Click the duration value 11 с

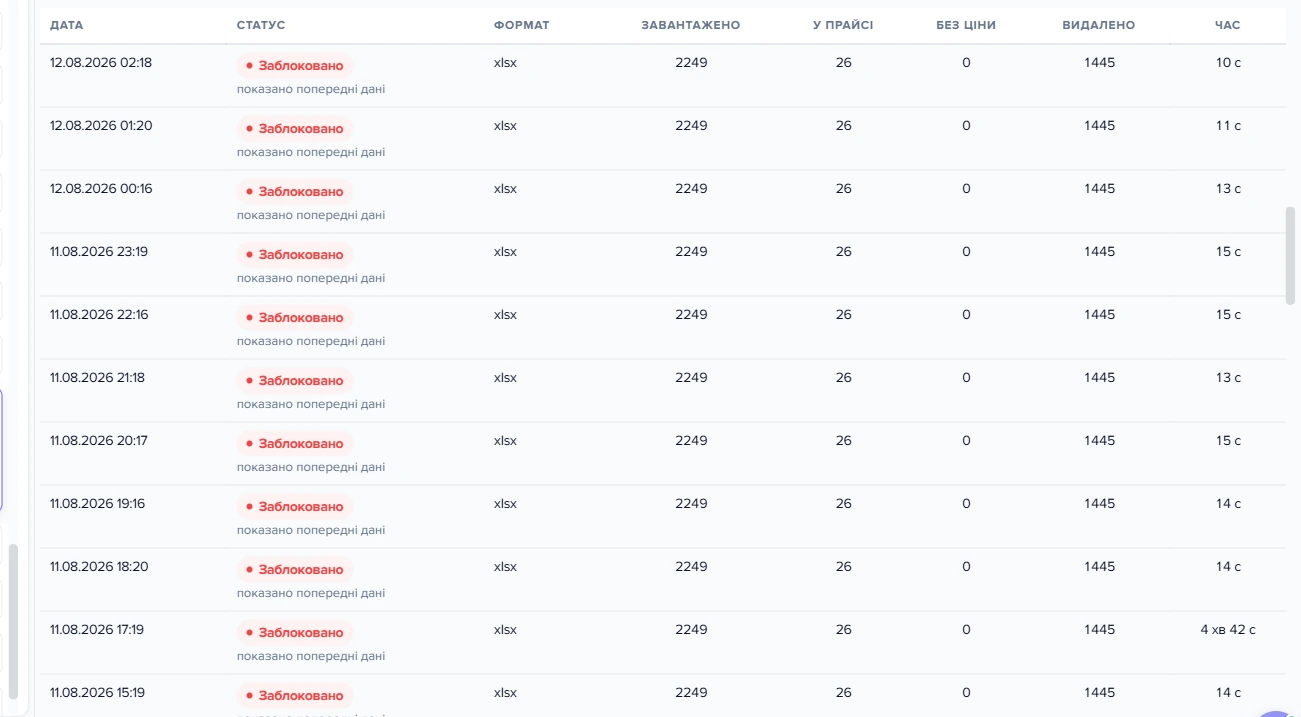(x=1228, y=126)
